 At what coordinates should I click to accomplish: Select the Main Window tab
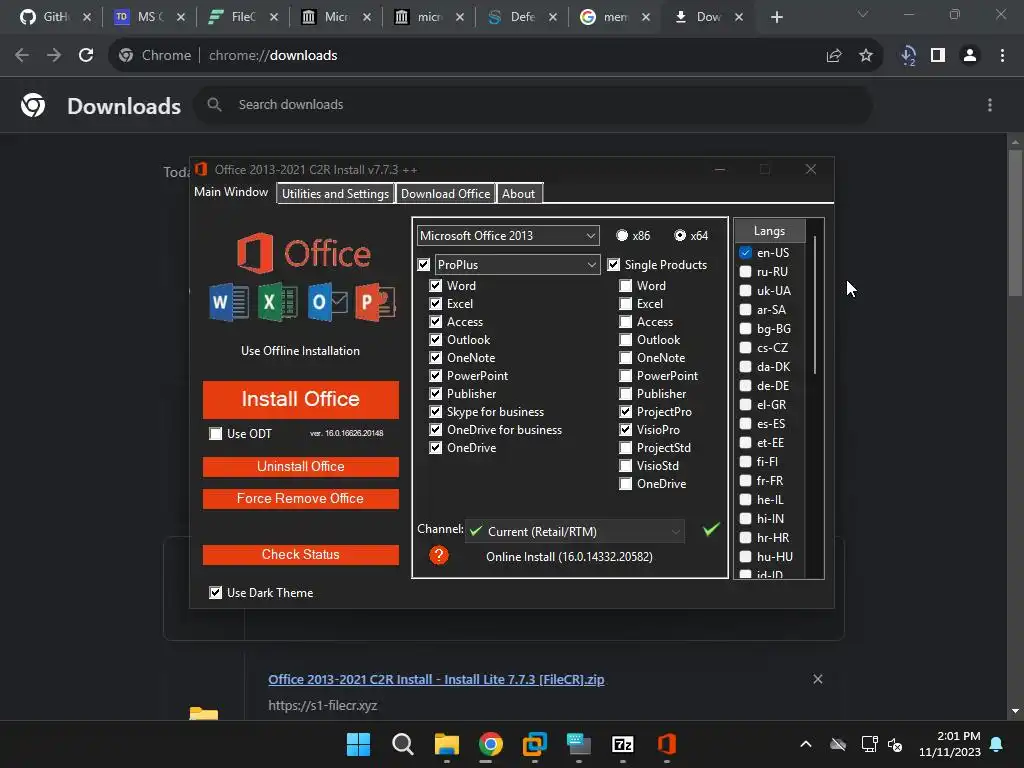(231, 191)
